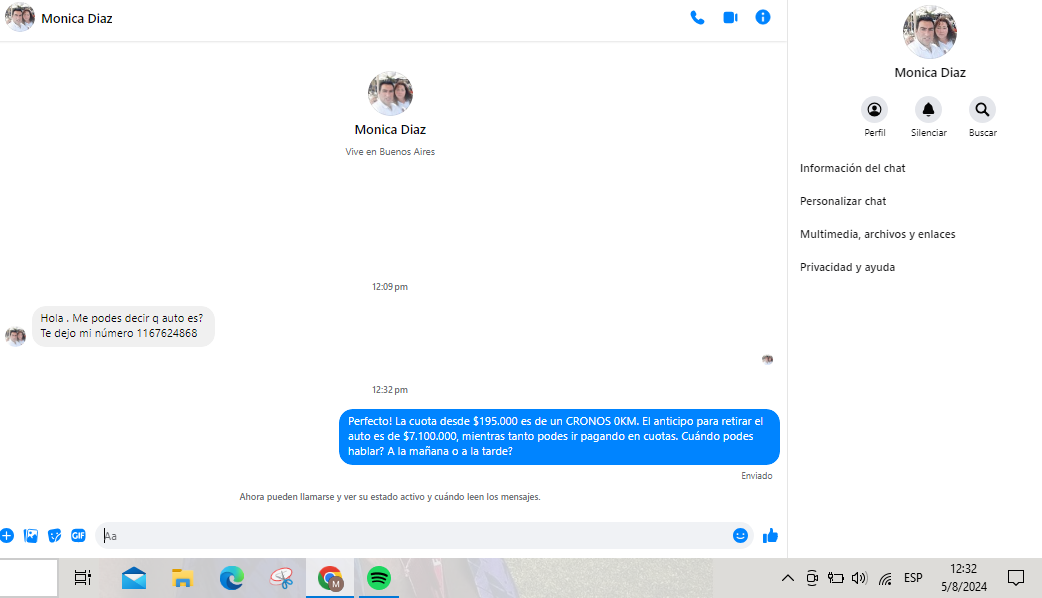Open the GIF picker
This screenshot has height=598, width=1042.
tap(78, 536)
